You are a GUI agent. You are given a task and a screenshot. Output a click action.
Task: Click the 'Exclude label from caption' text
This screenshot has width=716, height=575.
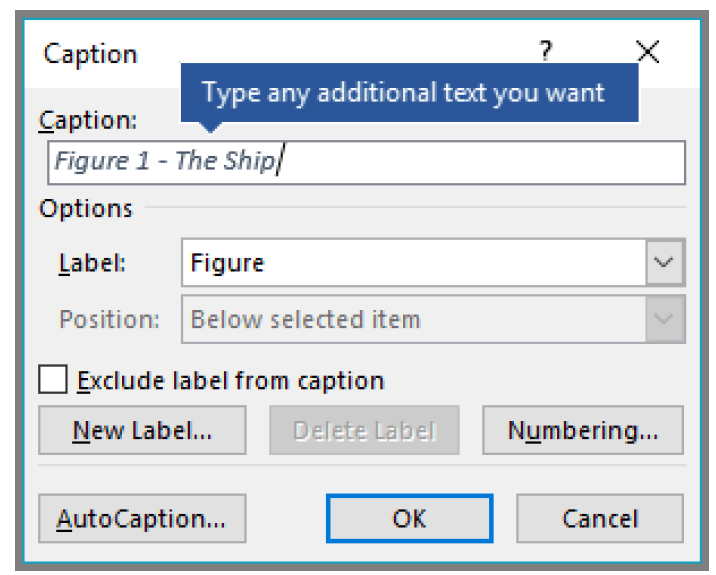point(231,380)
